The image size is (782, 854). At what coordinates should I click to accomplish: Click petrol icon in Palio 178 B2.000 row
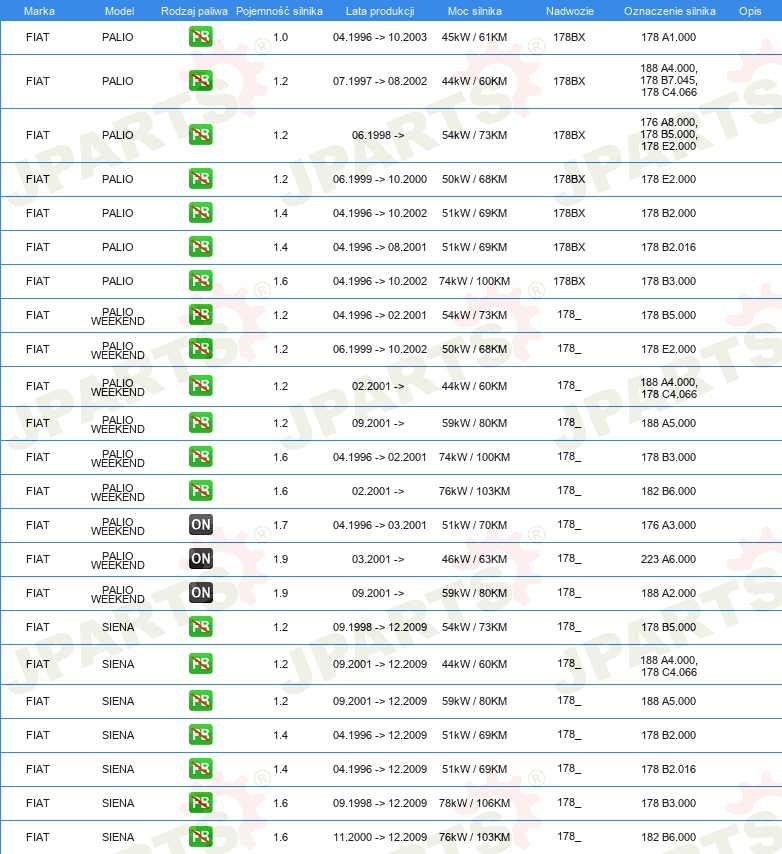tap(200, 212)
